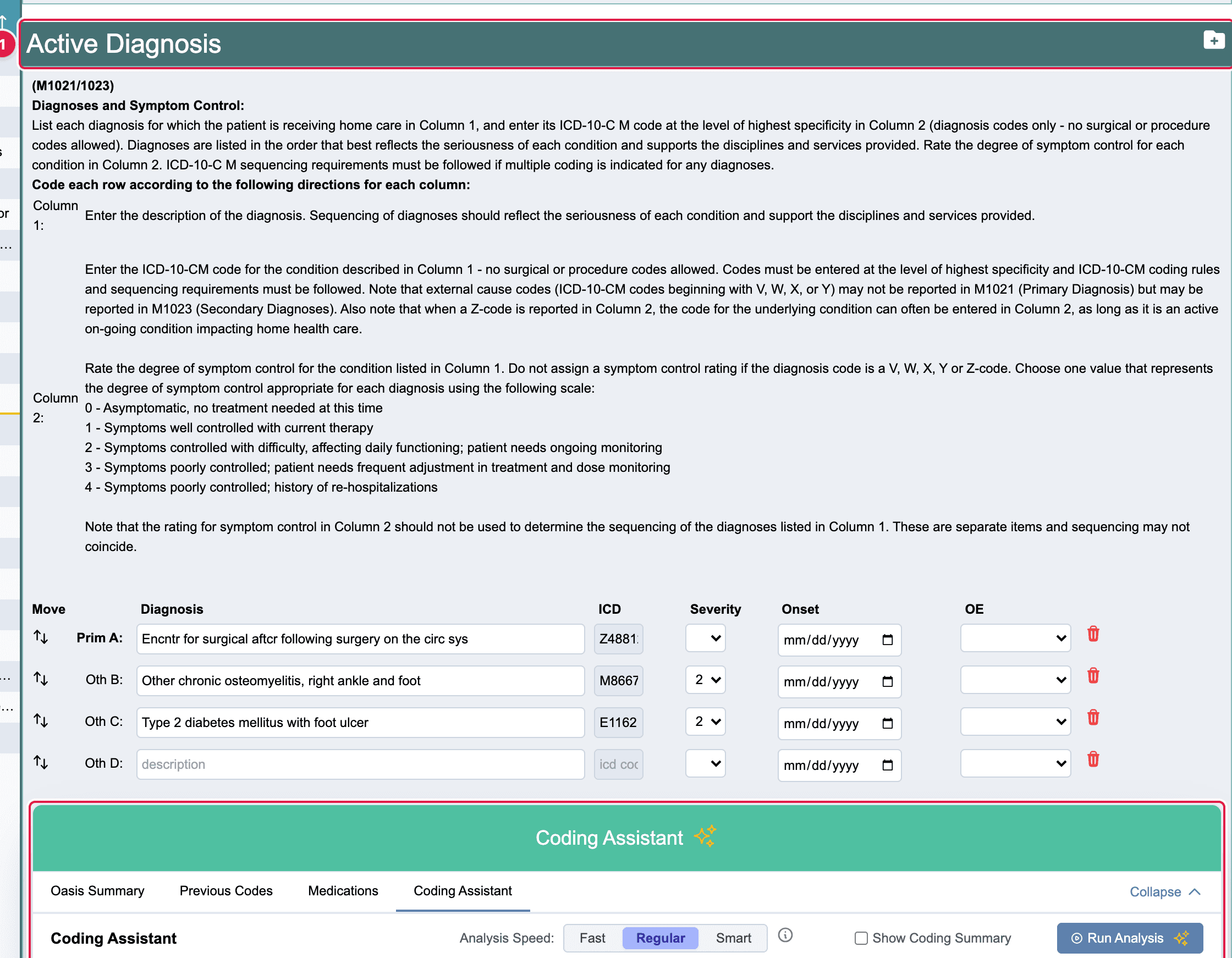Open Severity dropdown for Oth D
The height and width of the screenshot is (958, 1232).
tap(705, 763)
